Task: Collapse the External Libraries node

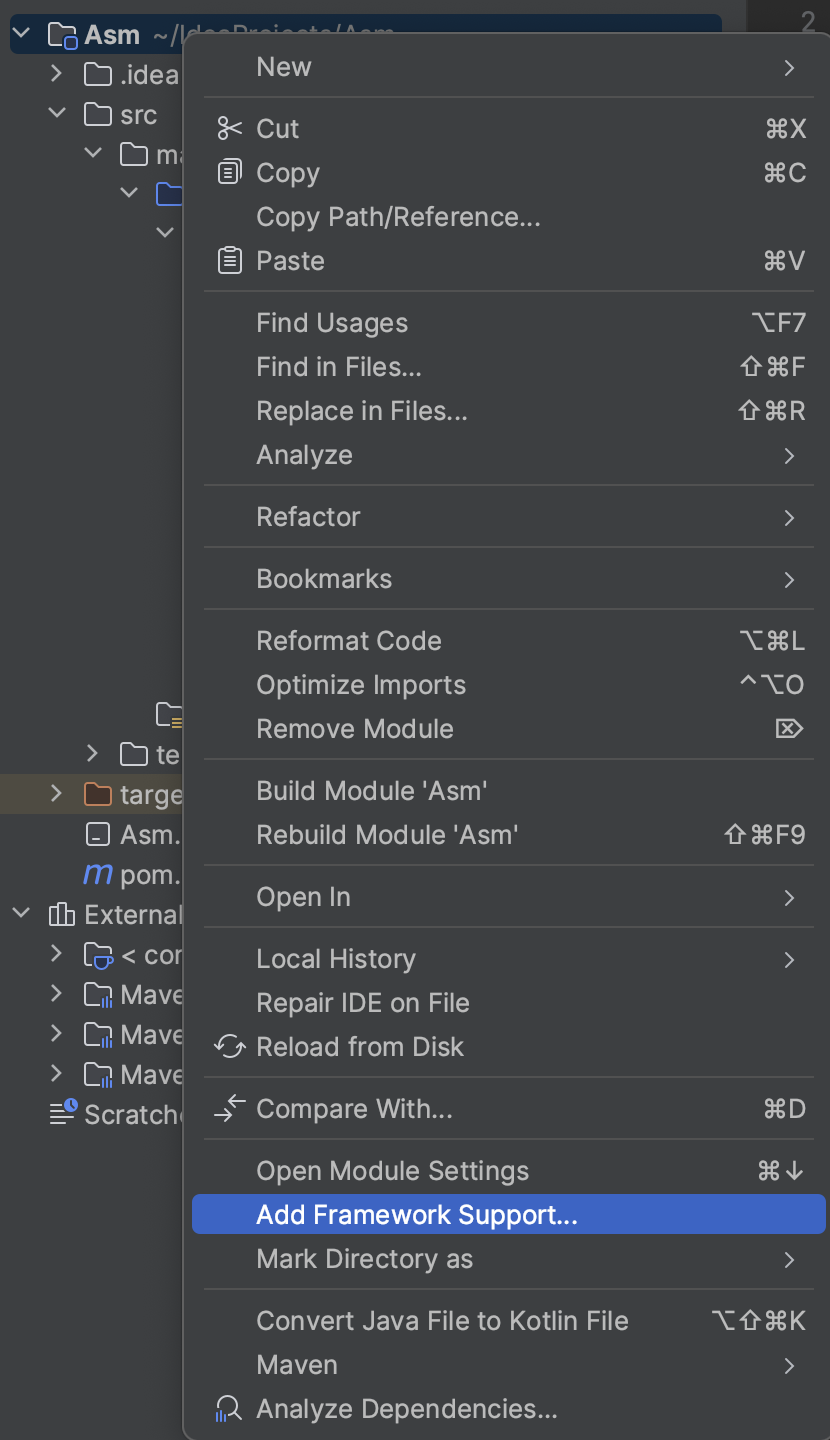Action: [21, 914]
